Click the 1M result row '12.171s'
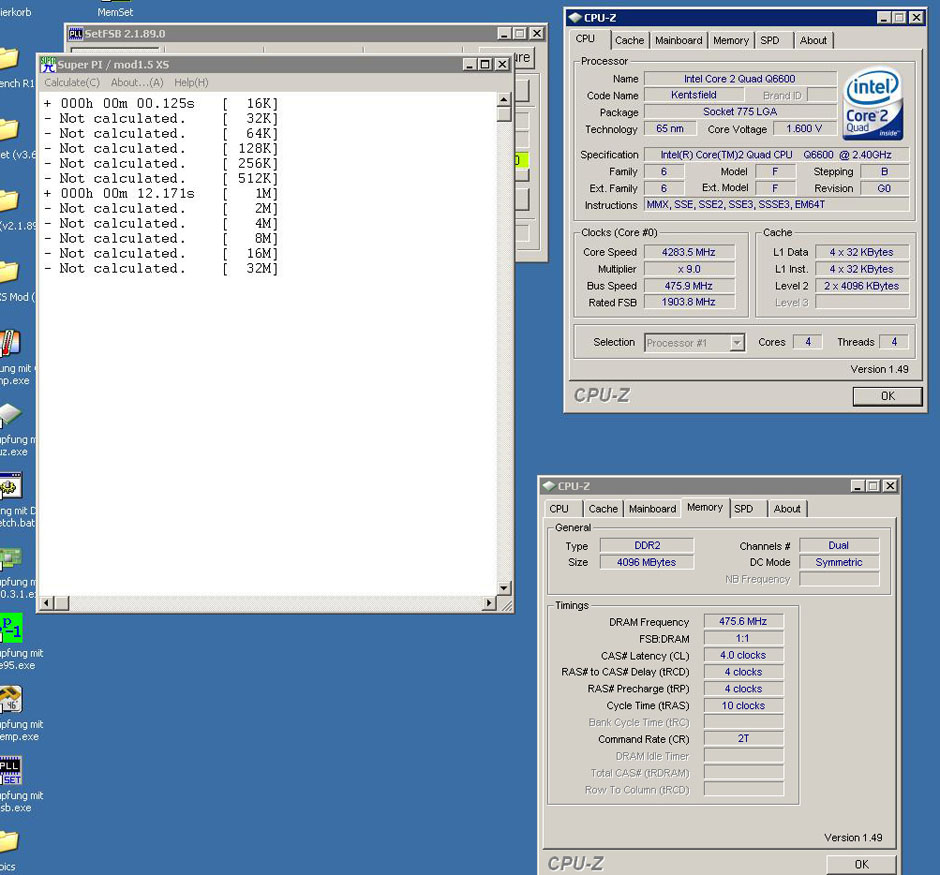 pos(161,194)
